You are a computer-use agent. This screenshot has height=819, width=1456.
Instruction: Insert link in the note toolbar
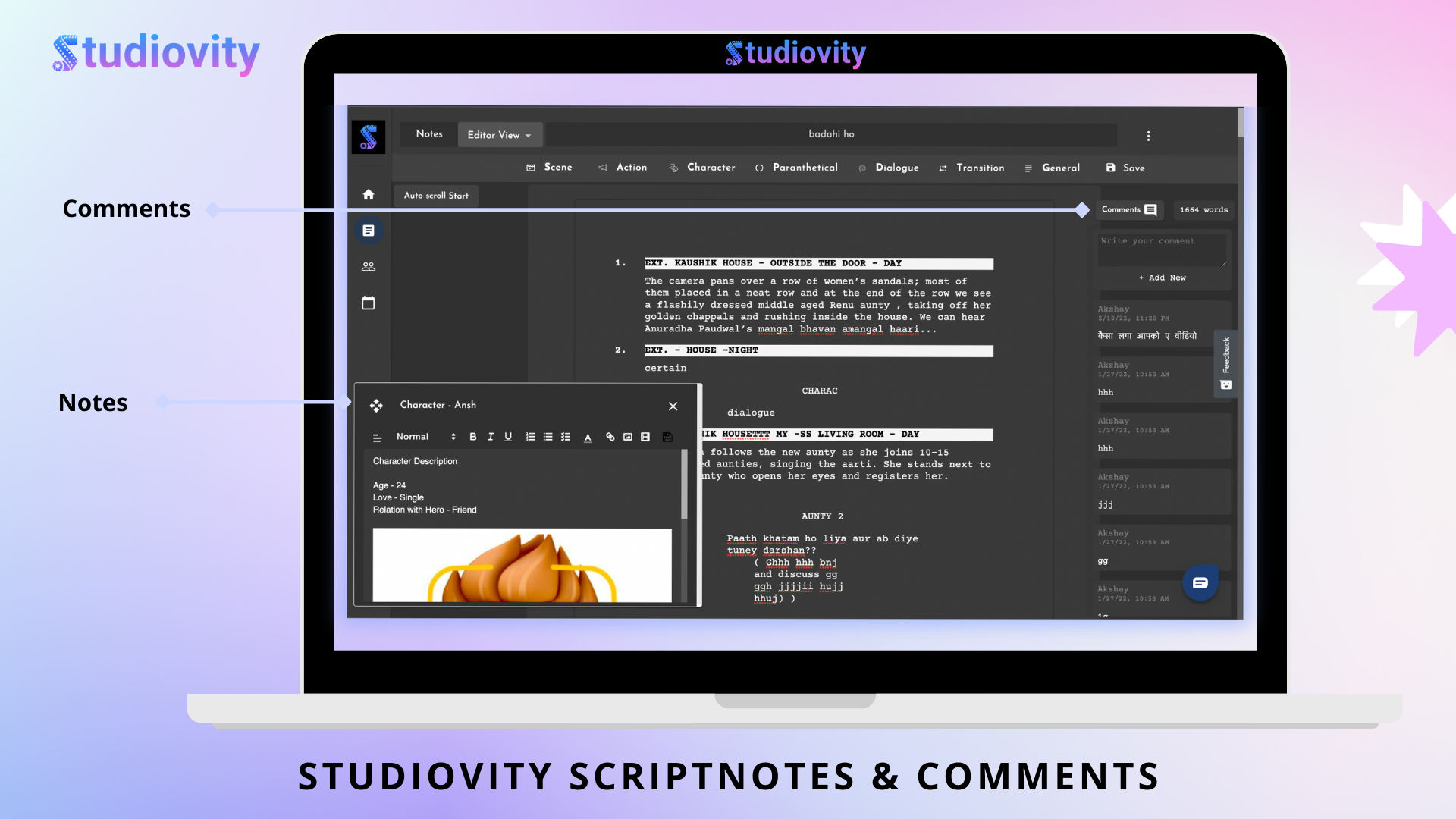[610, 437]
